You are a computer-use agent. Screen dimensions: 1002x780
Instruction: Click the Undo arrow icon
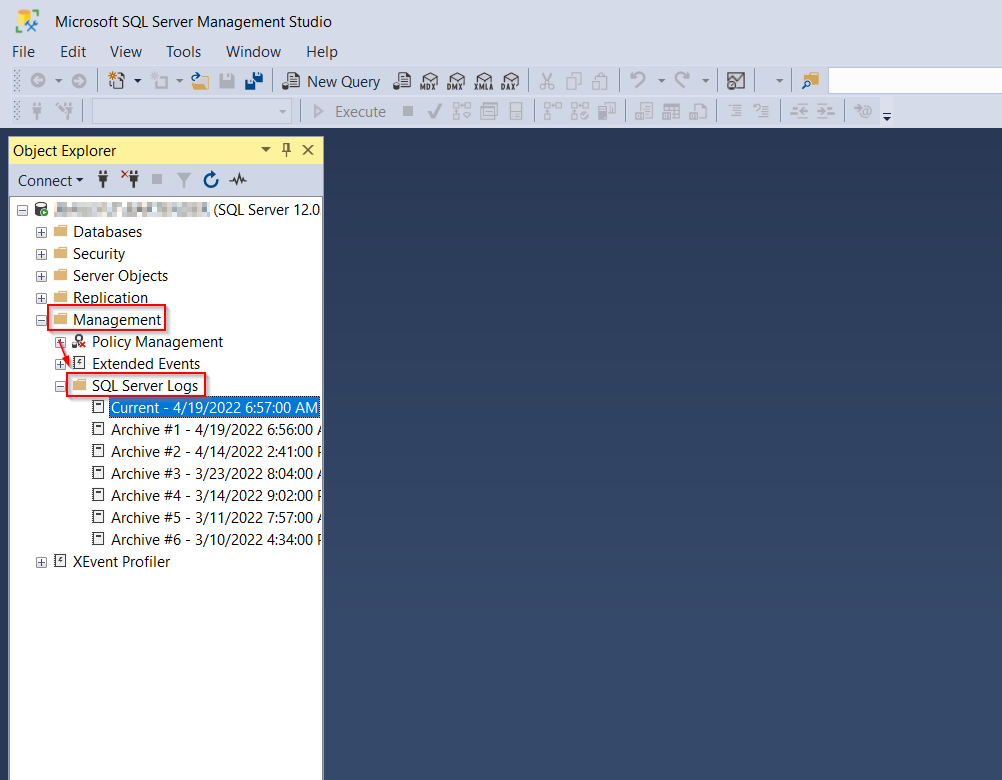pos(638,80)
